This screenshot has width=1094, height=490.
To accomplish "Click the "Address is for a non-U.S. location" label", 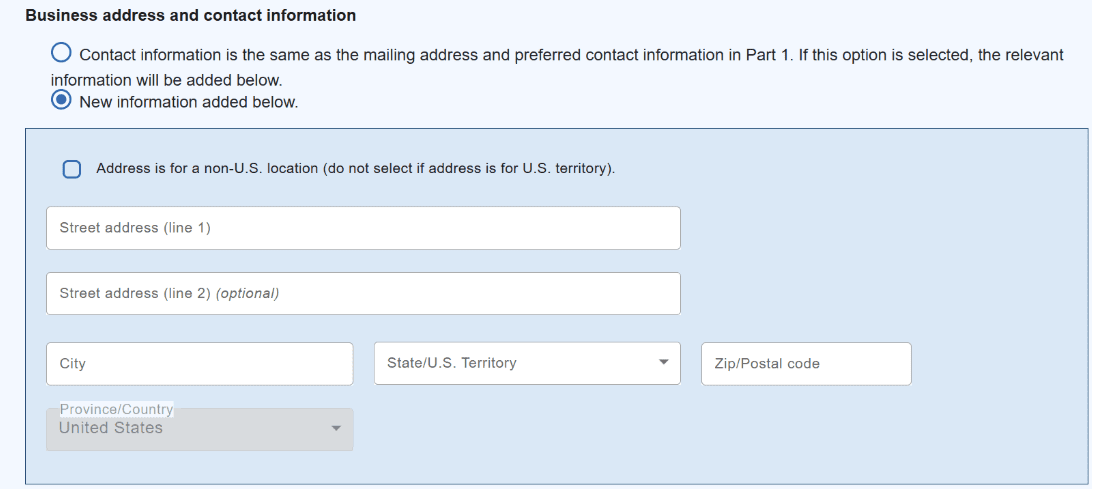I will [x=355, y=168].
